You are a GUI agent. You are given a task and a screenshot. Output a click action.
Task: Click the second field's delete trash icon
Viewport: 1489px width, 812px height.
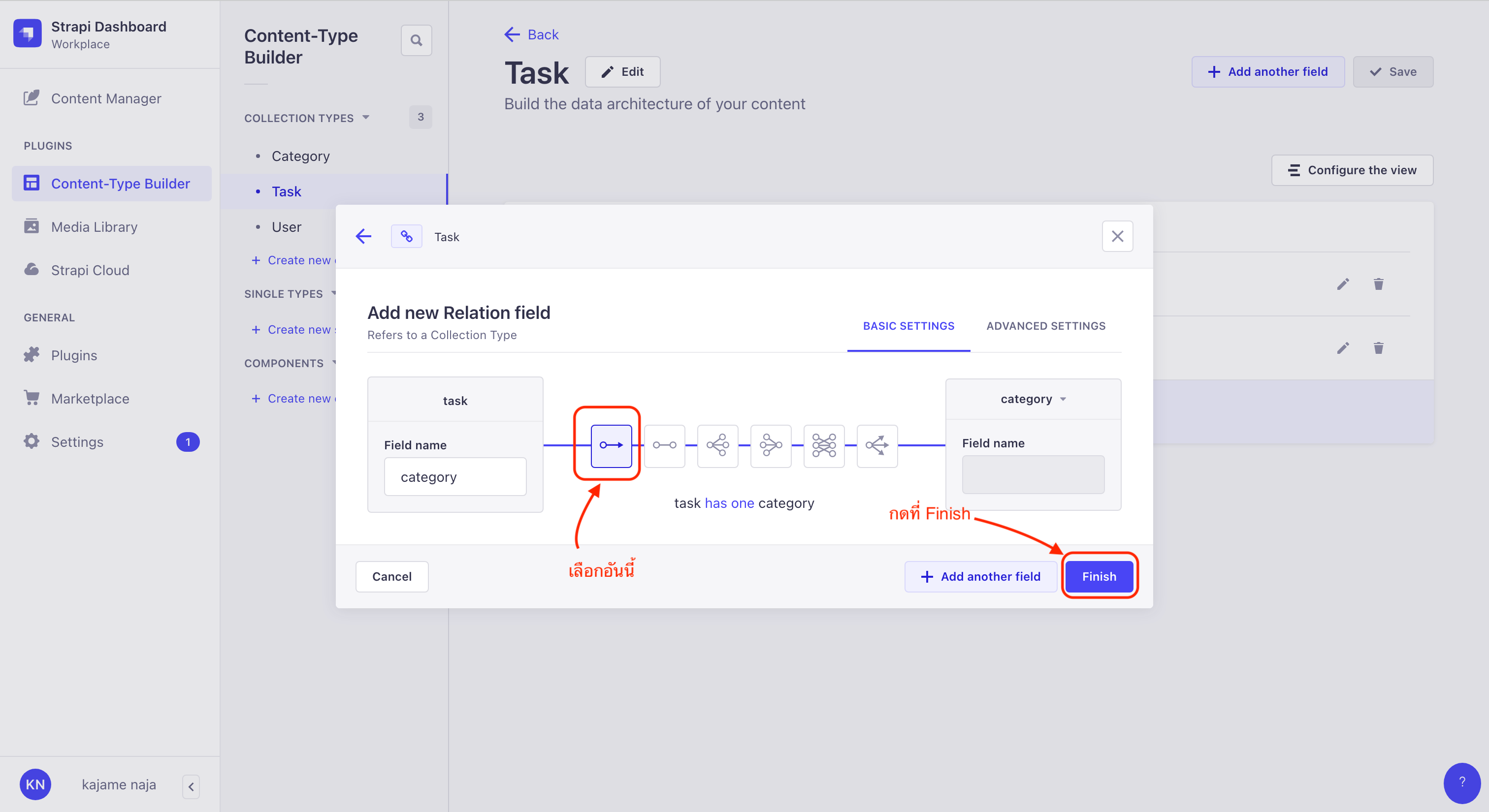pos(1379,348)
